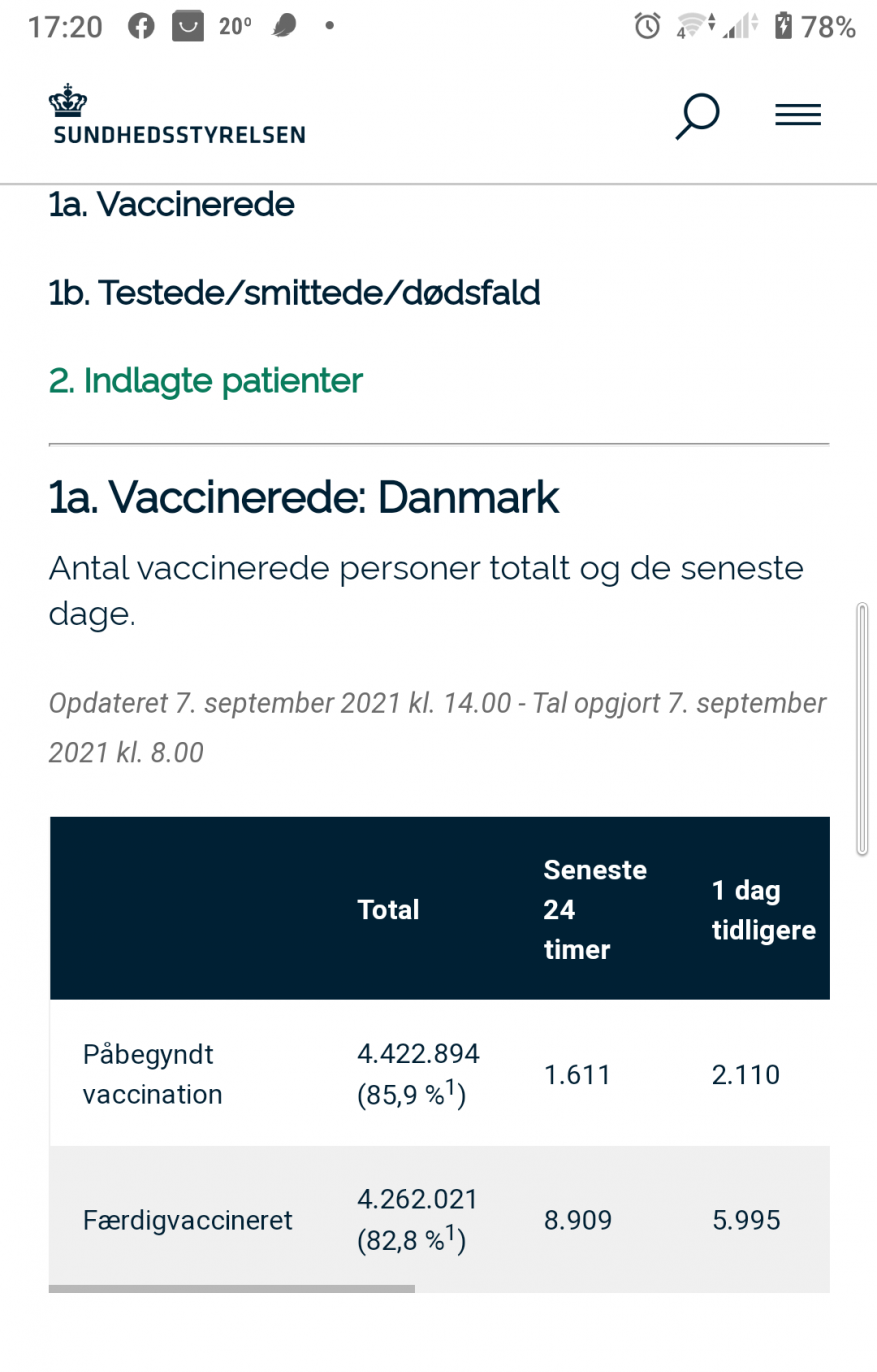Tap the alarm clock status icon
Viewport: 877px width, 1372px height.
(647, 27)
